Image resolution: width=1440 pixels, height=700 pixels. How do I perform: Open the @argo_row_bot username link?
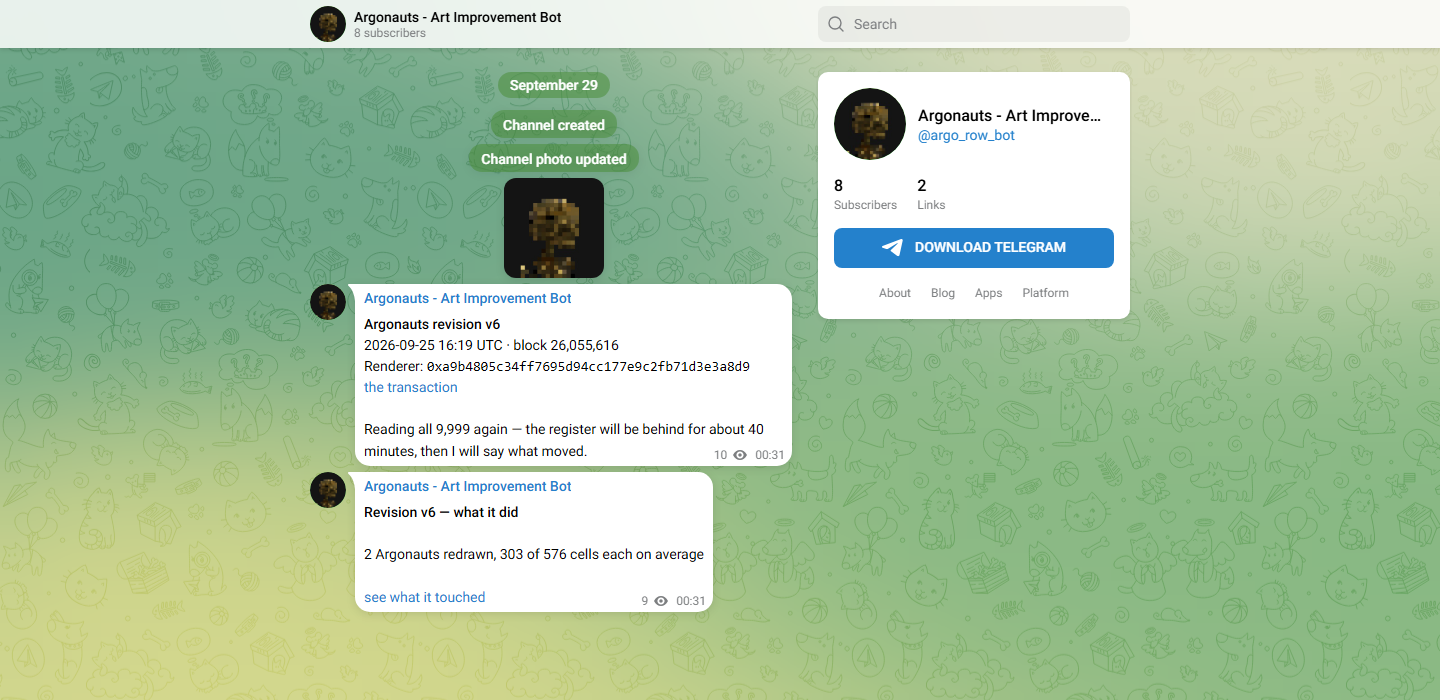point(966,135)
